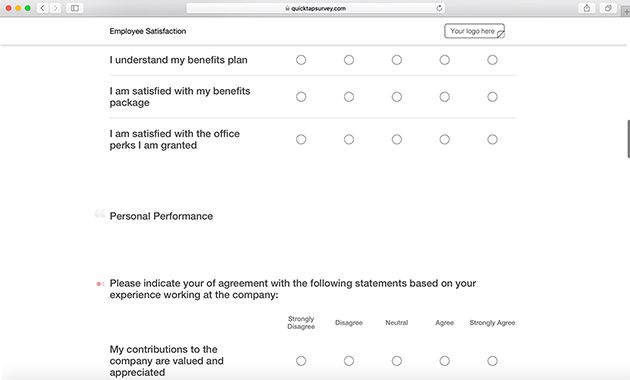Add a new tab with plus icon
Screen dimensions: 630x380
point(626,11)
